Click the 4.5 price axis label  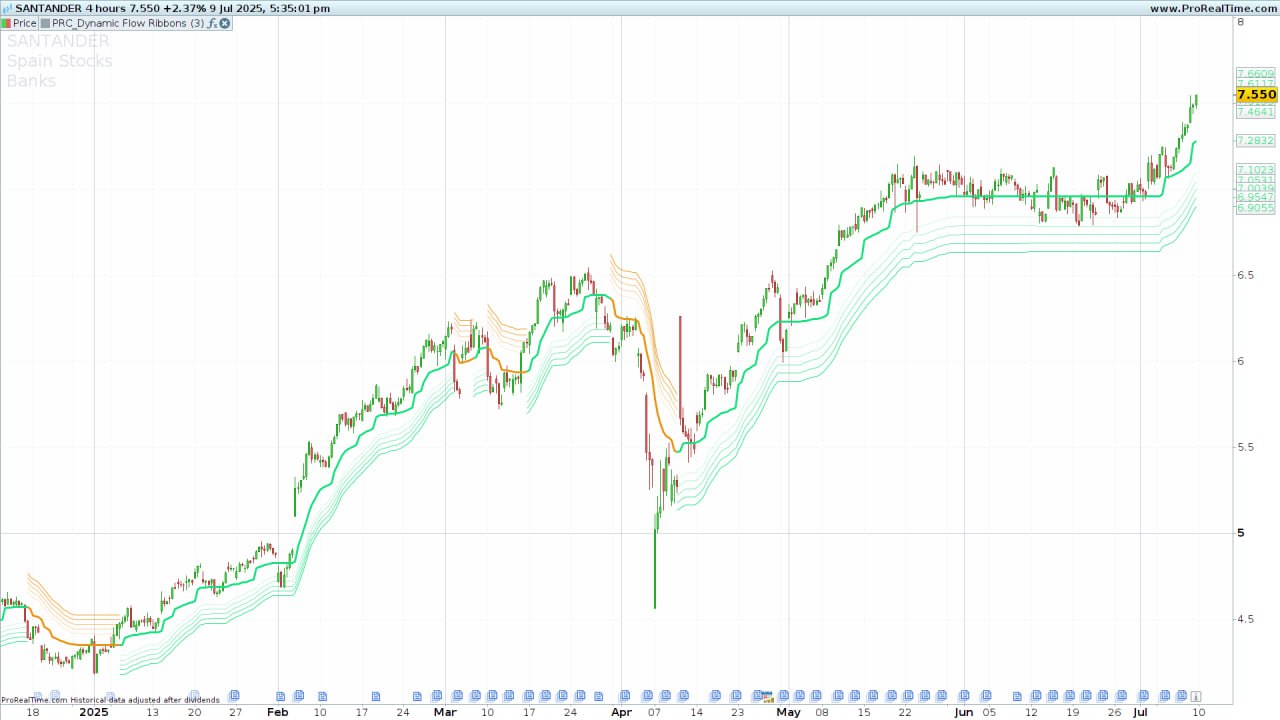point(1246,620)
